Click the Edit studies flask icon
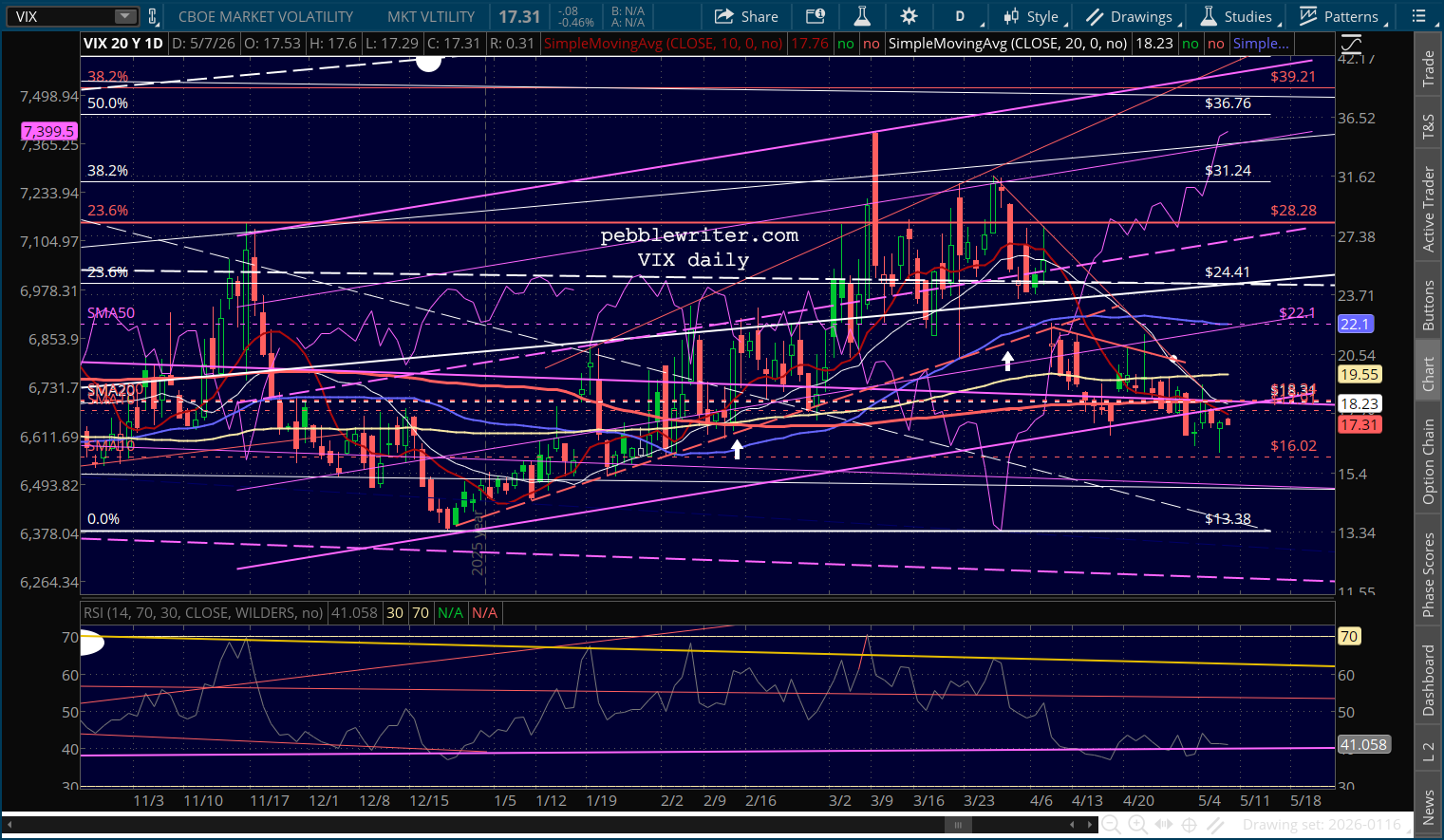This screenshot has height=840, width=1444. [862, 16]
